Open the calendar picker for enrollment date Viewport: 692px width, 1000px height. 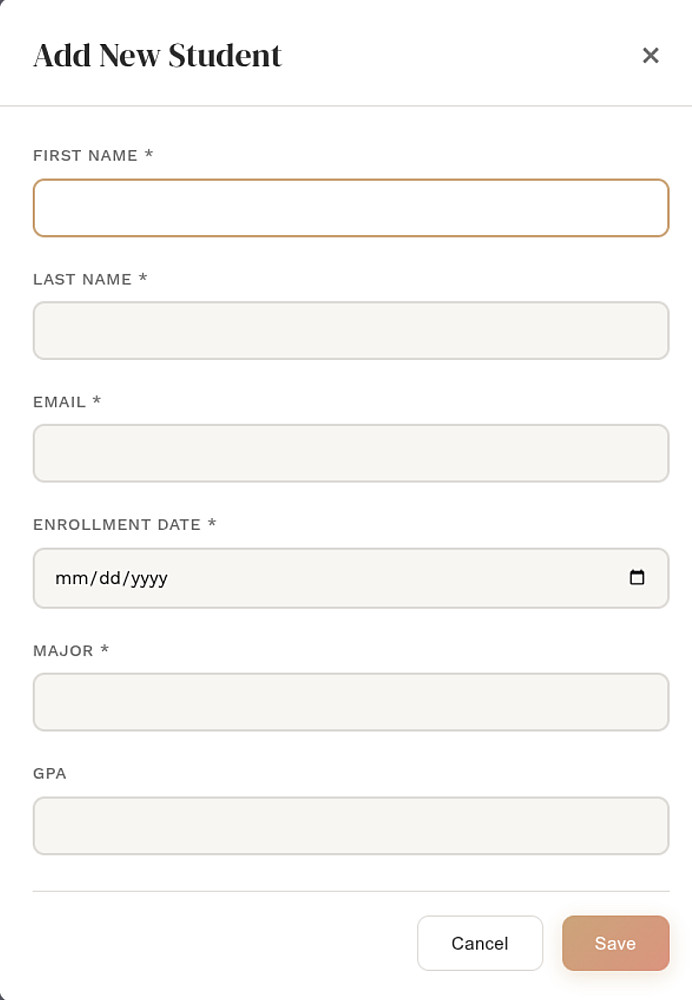point(637,577)
